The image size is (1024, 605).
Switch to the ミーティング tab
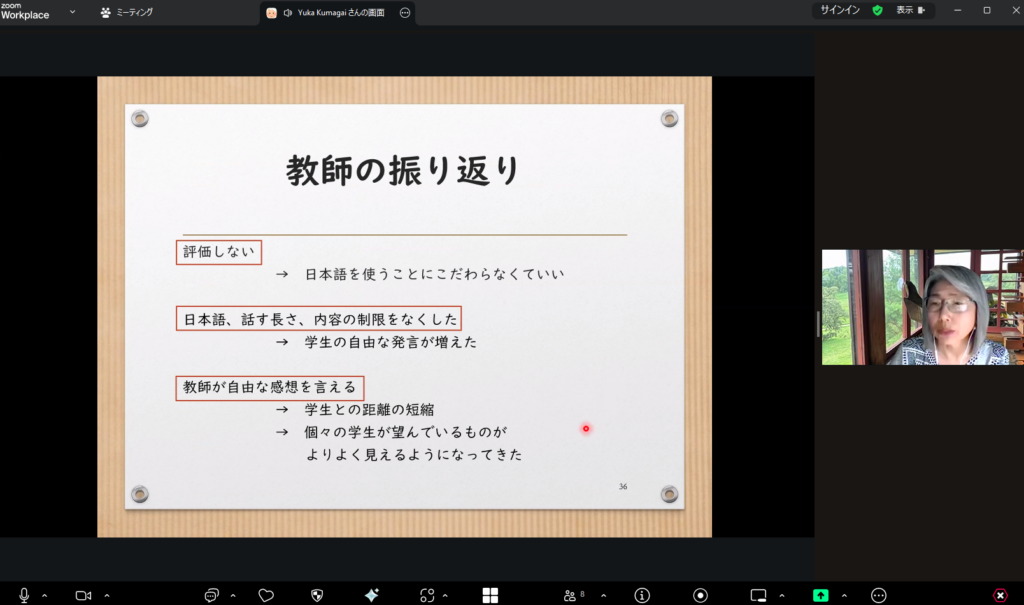tap(127, 13)
